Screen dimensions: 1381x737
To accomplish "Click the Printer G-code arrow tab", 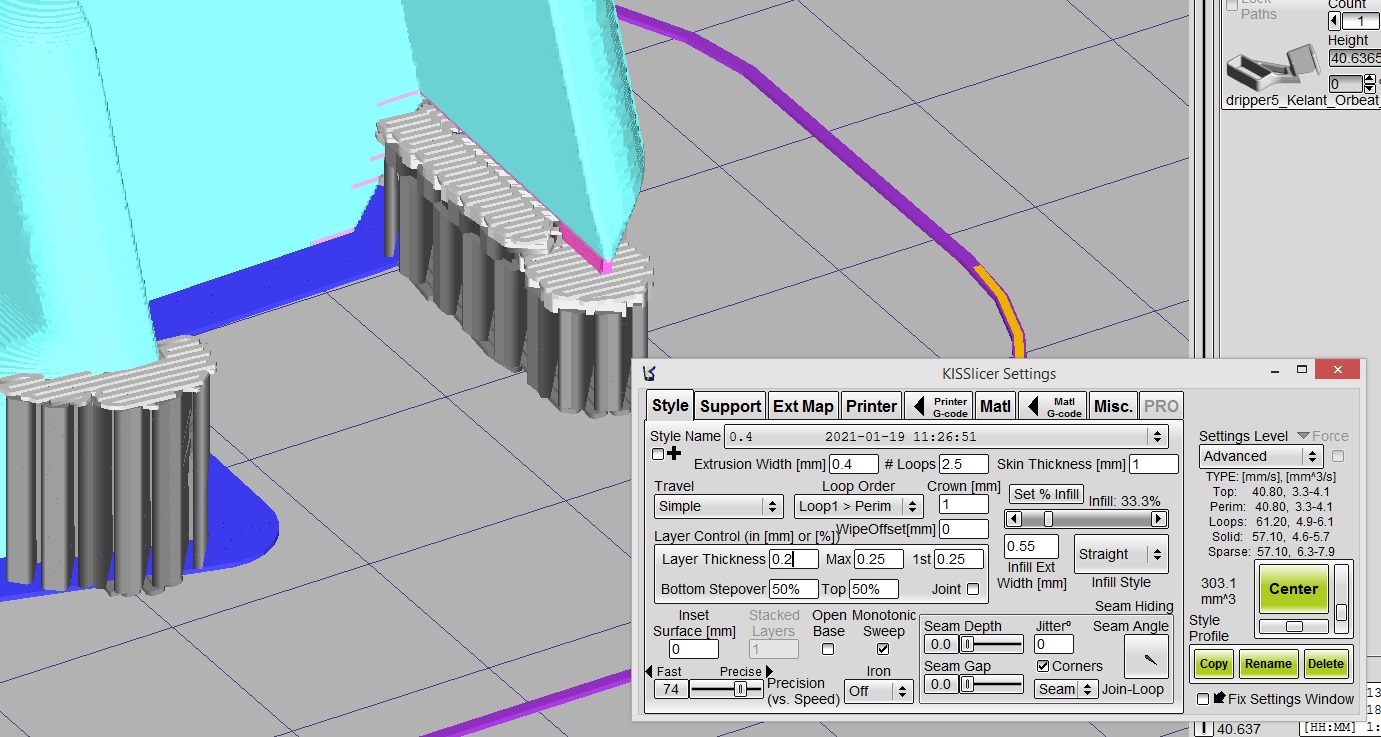I will (x=938, y=406).
